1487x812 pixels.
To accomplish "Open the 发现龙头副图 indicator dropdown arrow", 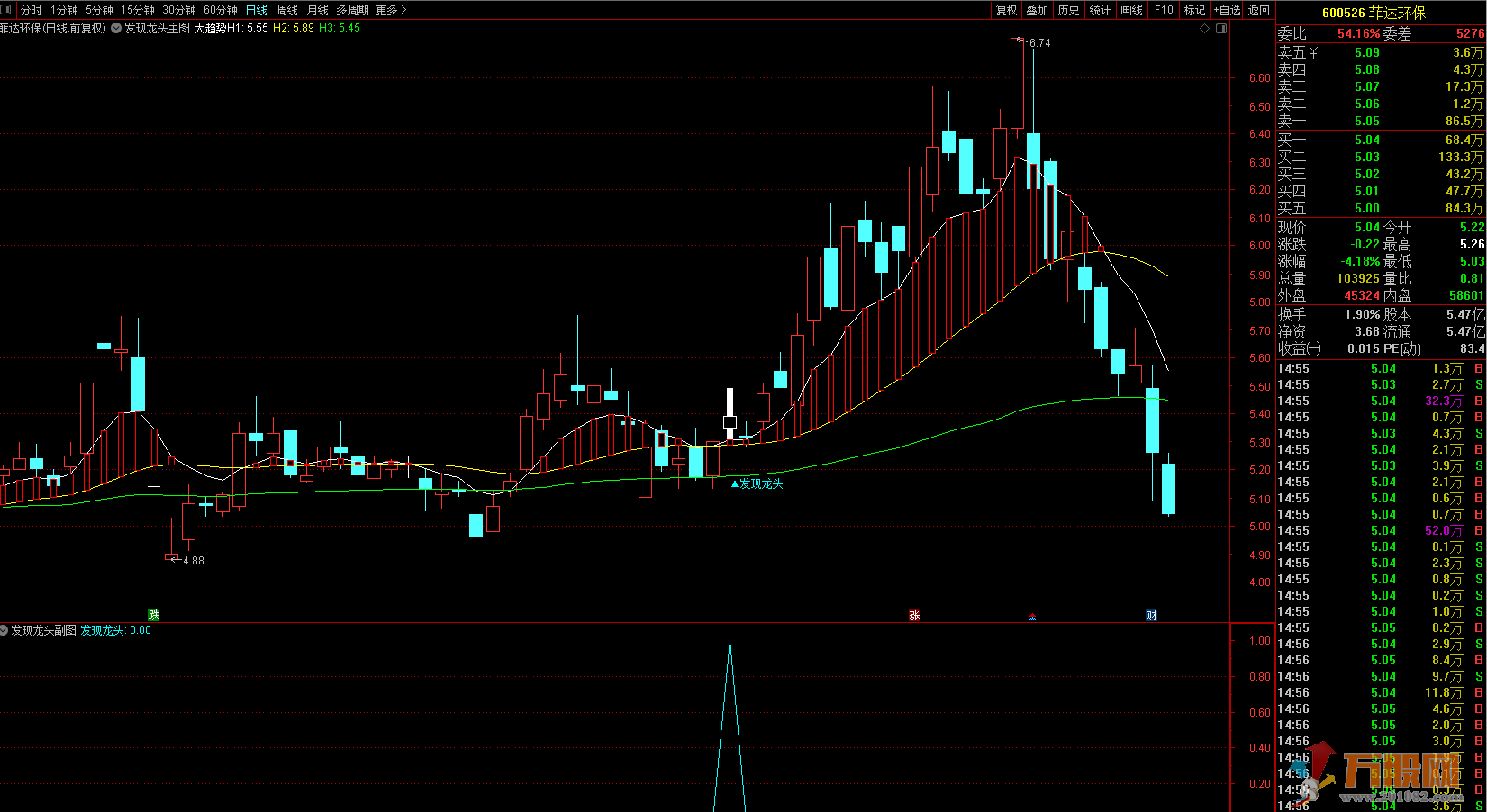I will tap(5, 630).
